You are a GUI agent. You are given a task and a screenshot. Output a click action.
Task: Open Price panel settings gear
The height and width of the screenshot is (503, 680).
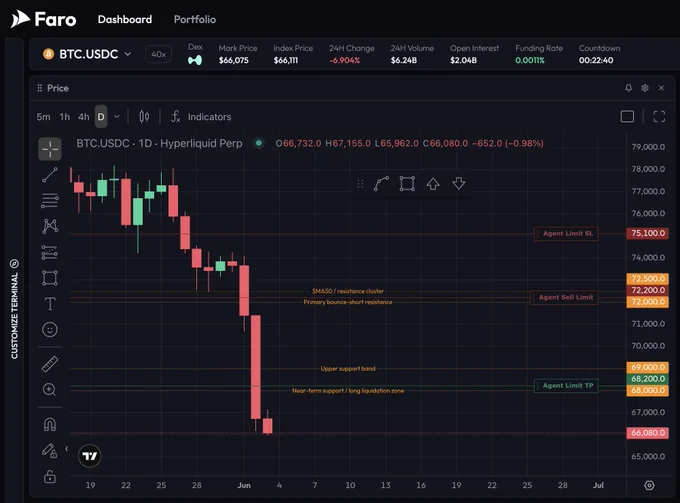pyautogui.click(x=645, y=88)
